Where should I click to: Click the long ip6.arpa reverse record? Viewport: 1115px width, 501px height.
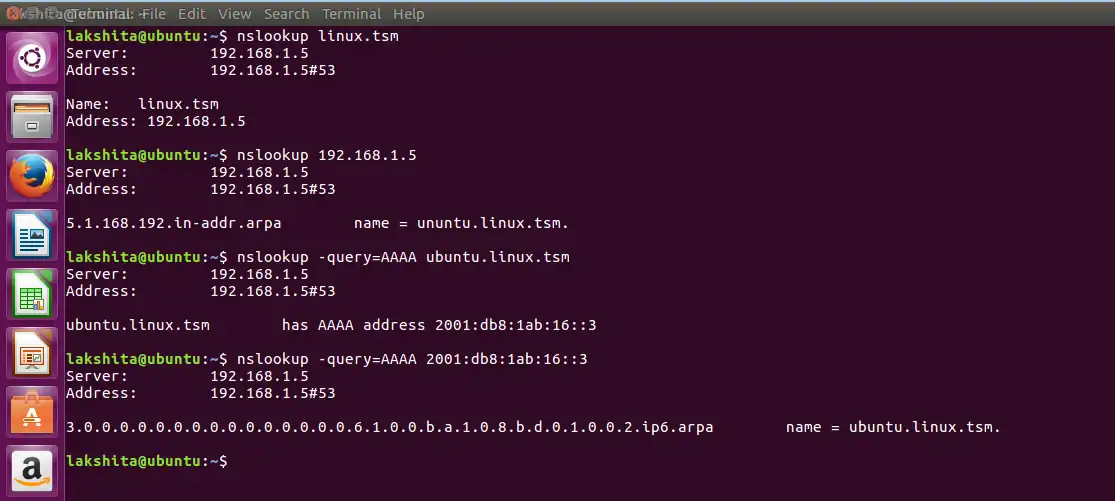point(390,427)
